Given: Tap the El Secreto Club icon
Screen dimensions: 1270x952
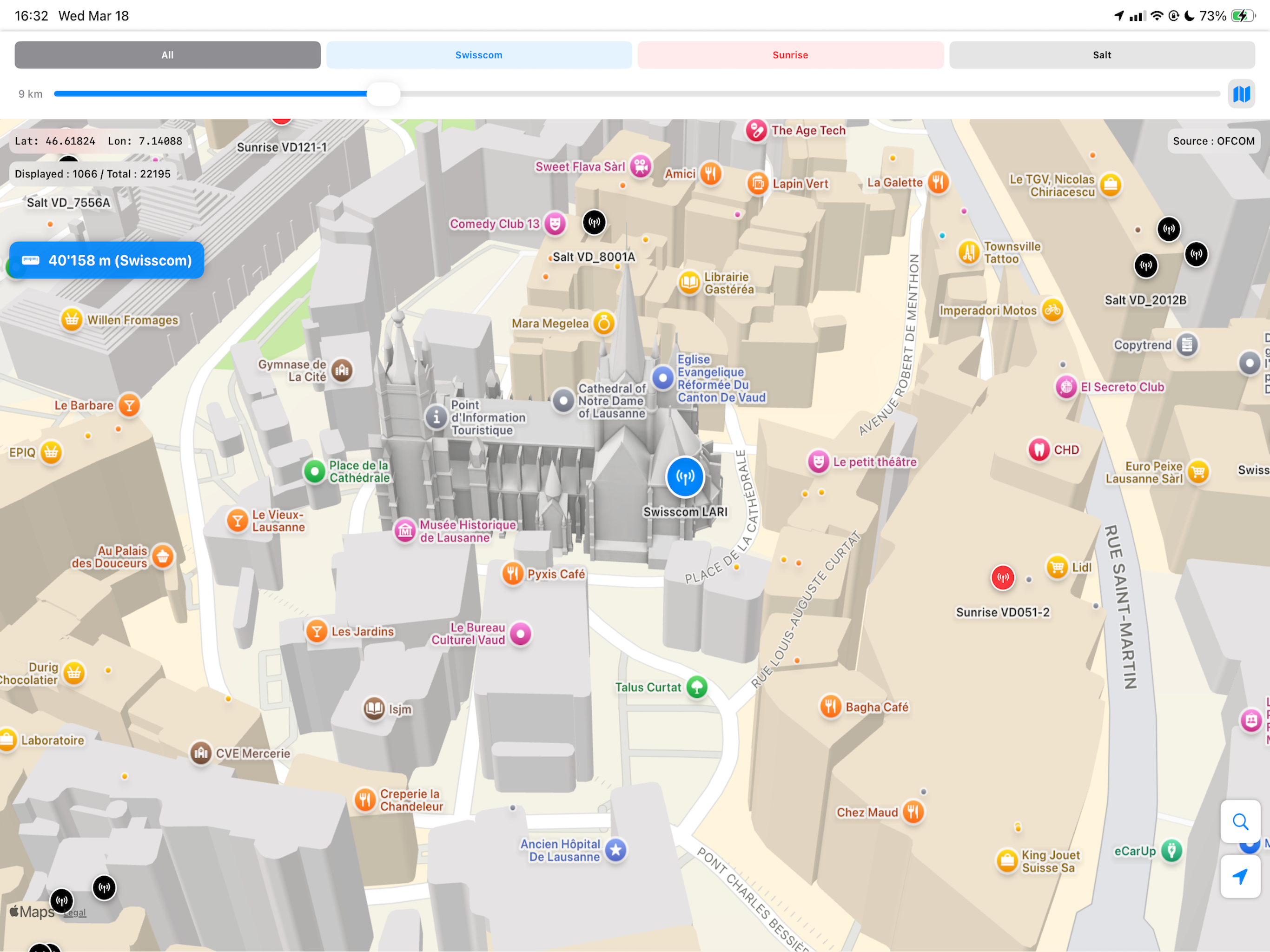Looking at the screenshot, I should point(1066,387).
